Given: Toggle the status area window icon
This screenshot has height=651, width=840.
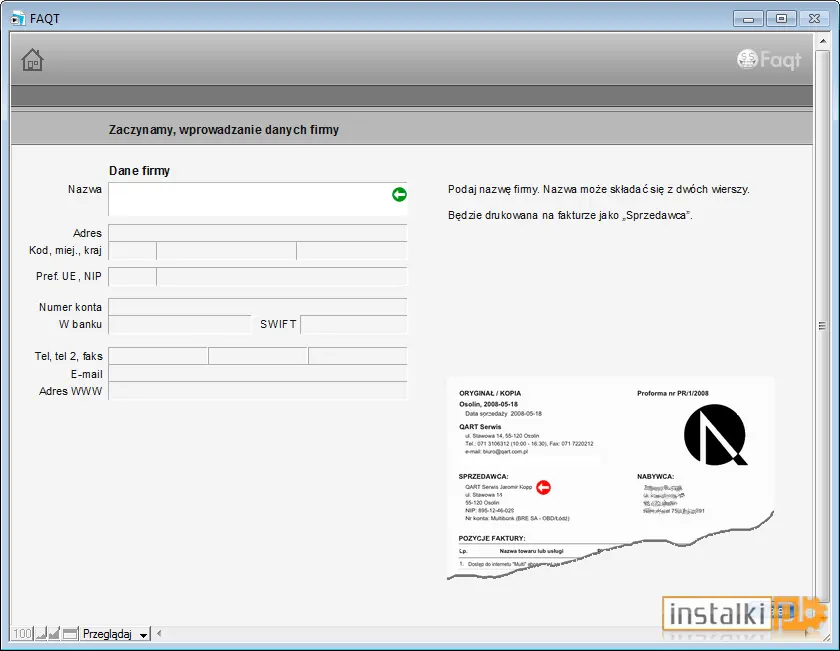Looking at the screenshot, I should [x=70, y=634].
